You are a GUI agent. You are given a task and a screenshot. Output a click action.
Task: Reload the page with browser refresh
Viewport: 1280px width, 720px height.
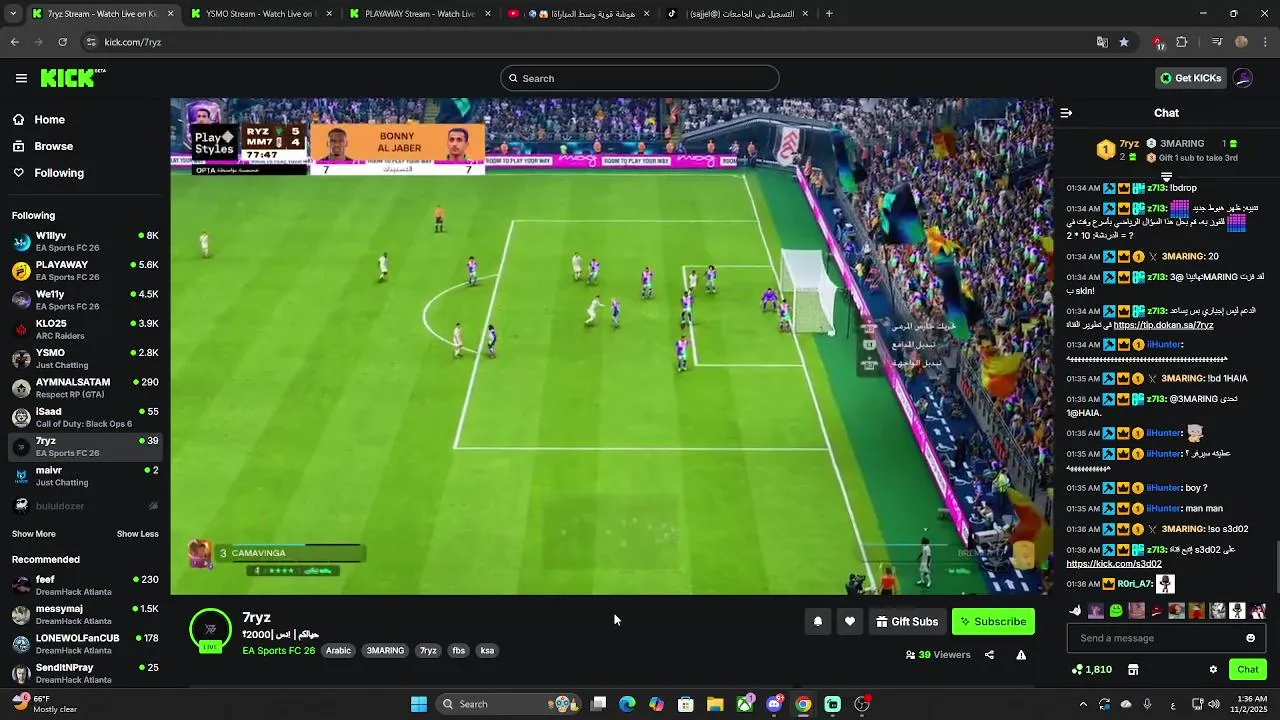pos(62,42)
